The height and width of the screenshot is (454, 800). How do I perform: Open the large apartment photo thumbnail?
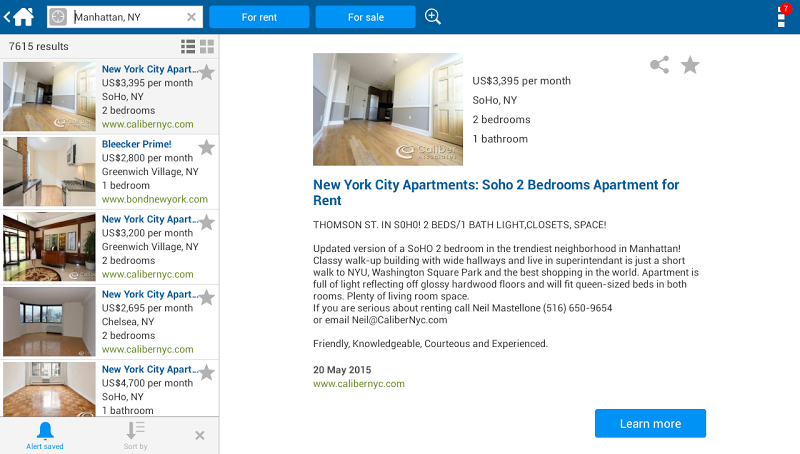[388, 109]
